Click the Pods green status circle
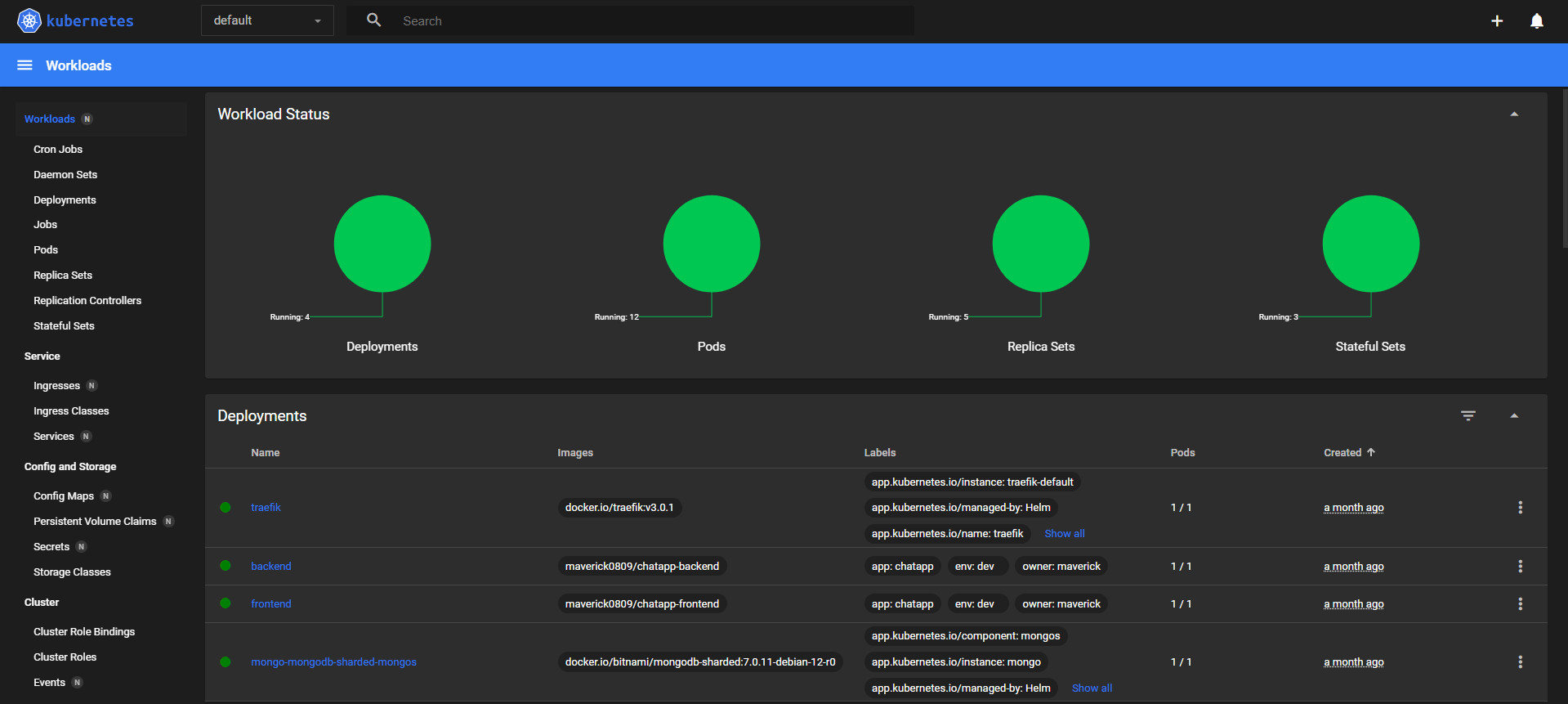The height and width of the screenshot is (704, 1568). point(712,244)
